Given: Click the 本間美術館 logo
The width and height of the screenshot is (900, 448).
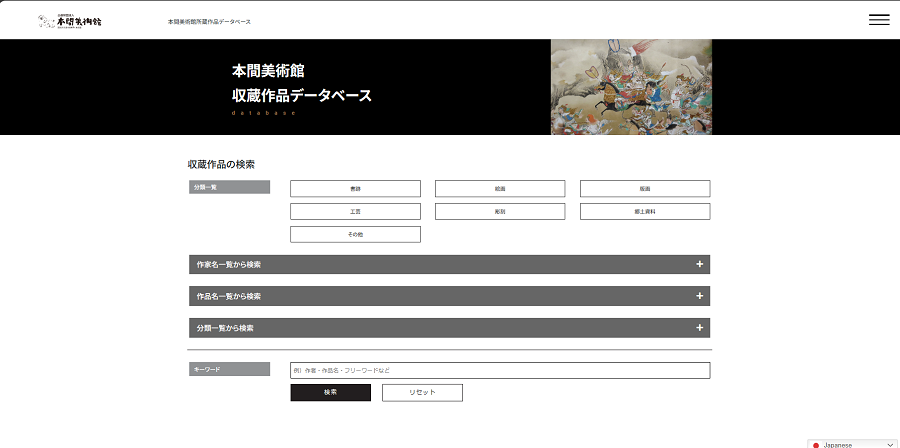Looking at the screenshot, I should [69, 21].
